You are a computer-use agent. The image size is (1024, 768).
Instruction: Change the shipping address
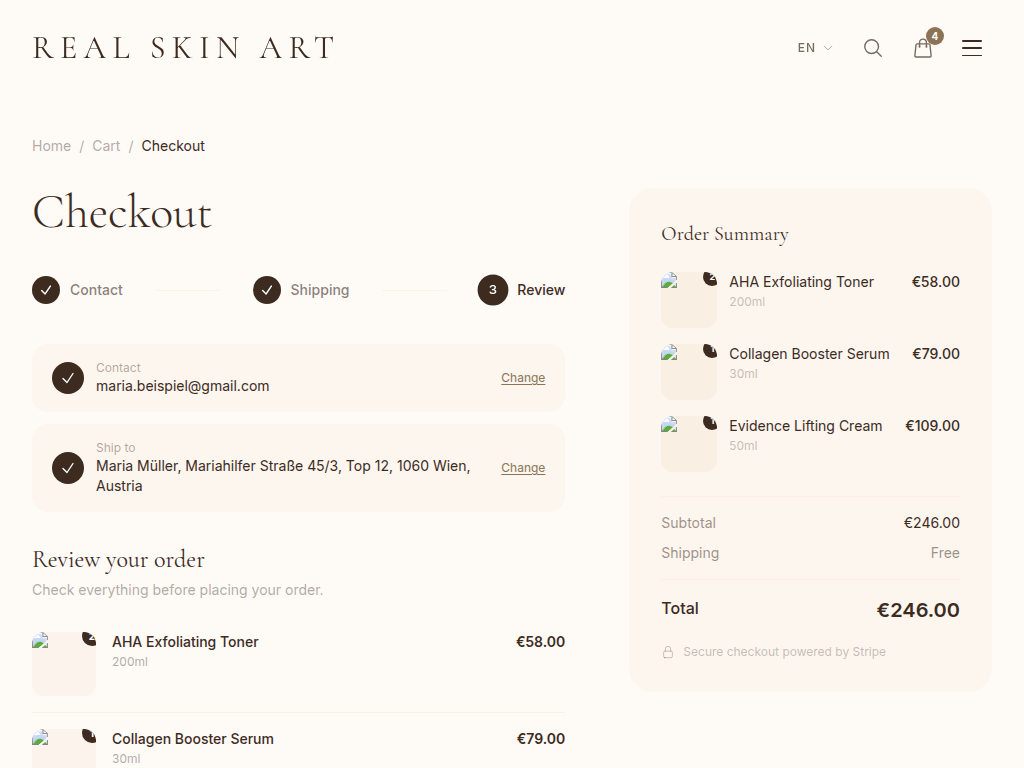[x=523, y=468]
